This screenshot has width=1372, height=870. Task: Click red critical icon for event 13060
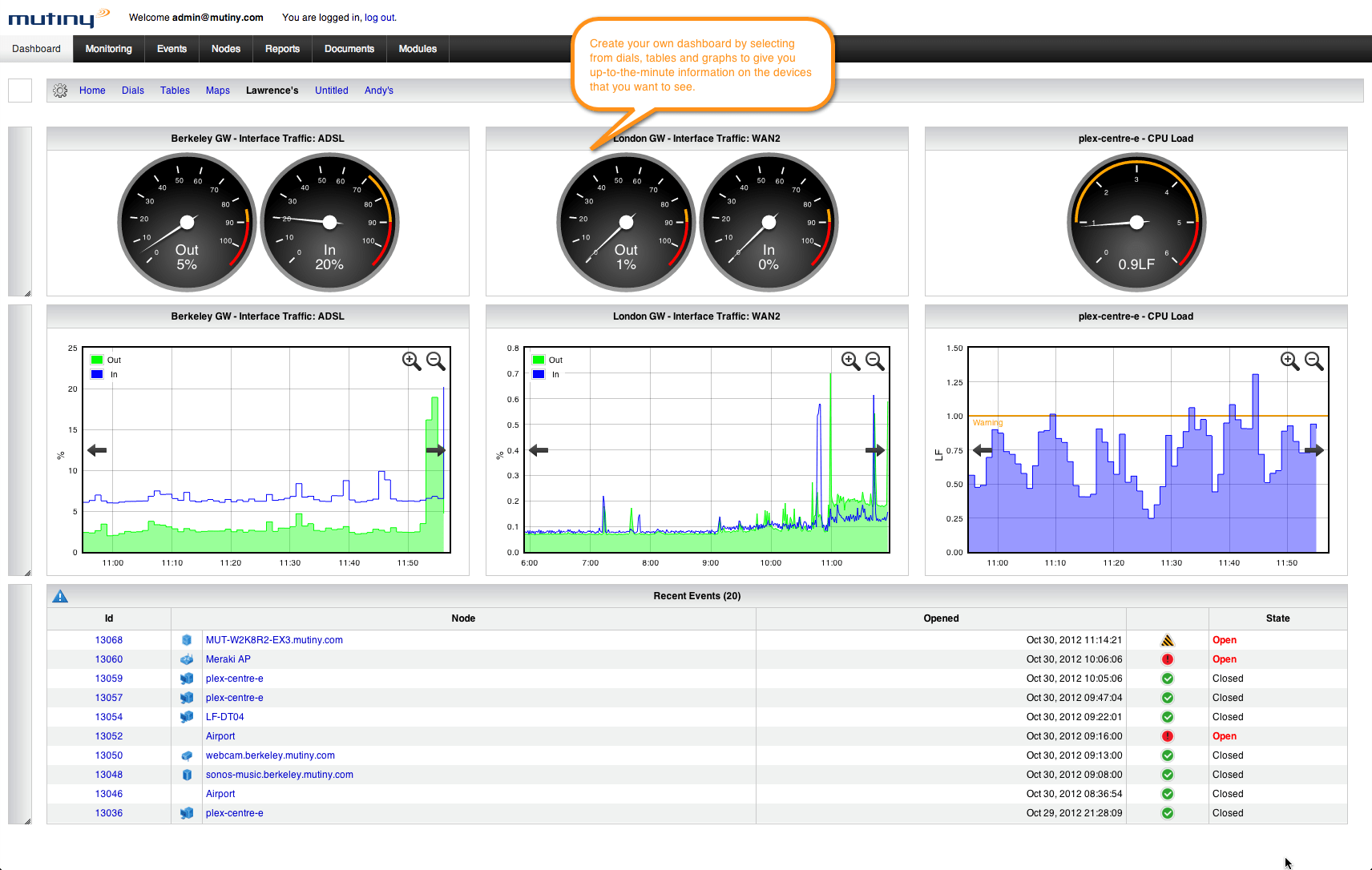(x=1168, y=659)
